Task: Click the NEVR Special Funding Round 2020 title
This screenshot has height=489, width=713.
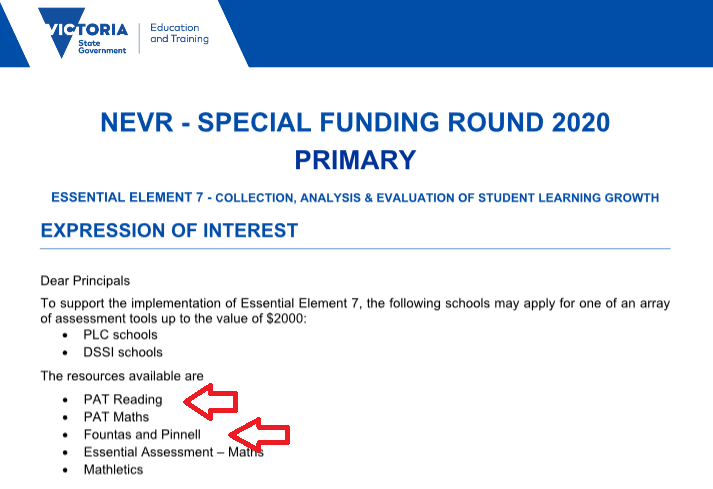Action: click(x=355, y=122)
